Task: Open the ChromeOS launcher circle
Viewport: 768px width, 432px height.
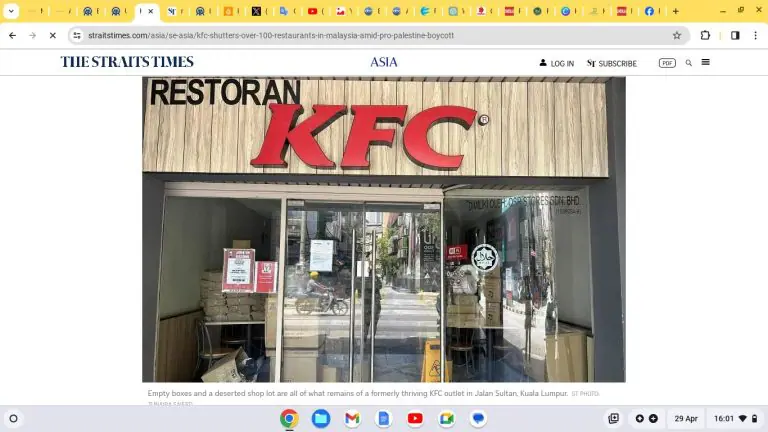Action: (13, 418)
